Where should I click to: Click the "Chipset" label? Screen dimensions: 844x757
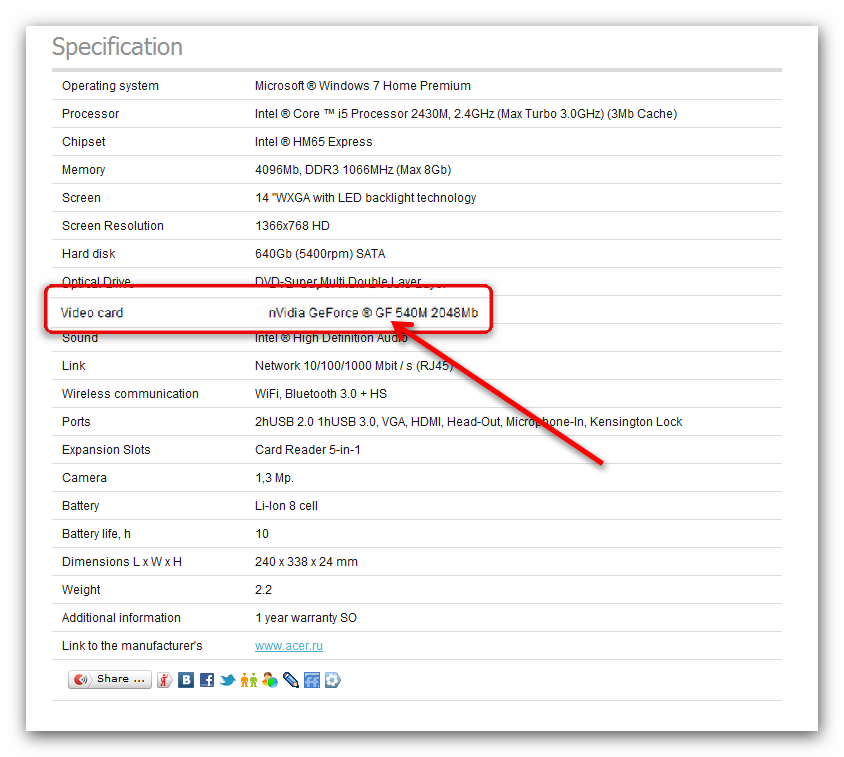pyautogui.click(x=83, y=142)
